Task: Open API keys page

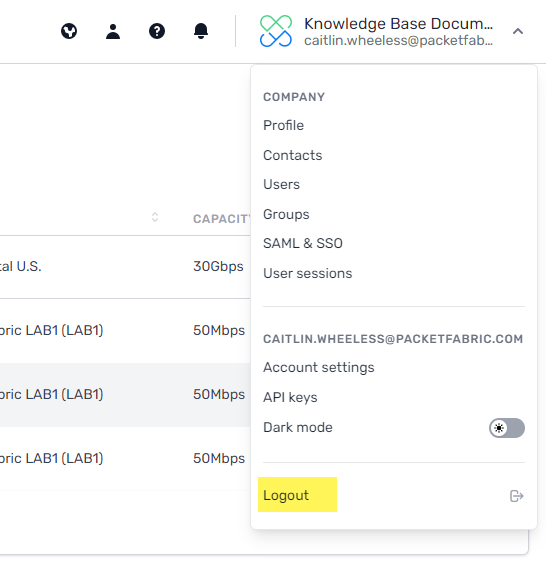Action: tap(290, 397)
